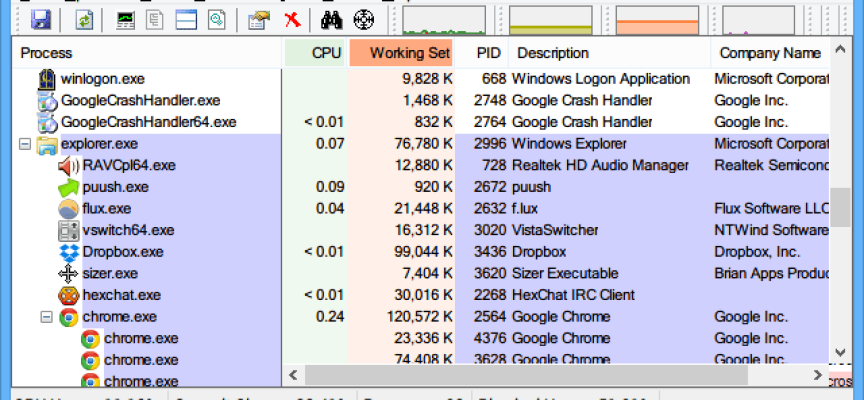864x400 pixels.
Task: Click the horizontal scrollbar thumb
Action: [x=526, y=376]
